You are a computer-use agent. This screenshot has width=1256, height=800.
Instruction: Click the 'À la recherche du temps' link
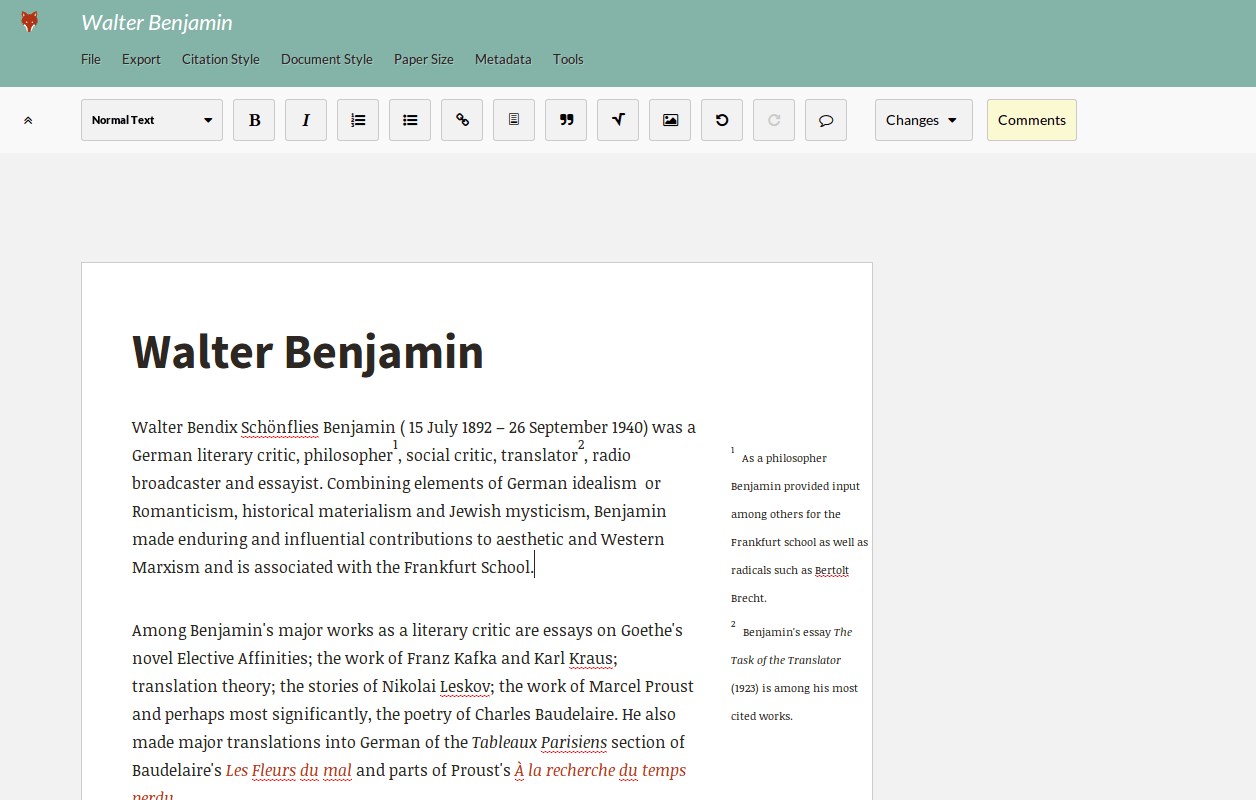[x=600, y=770]
